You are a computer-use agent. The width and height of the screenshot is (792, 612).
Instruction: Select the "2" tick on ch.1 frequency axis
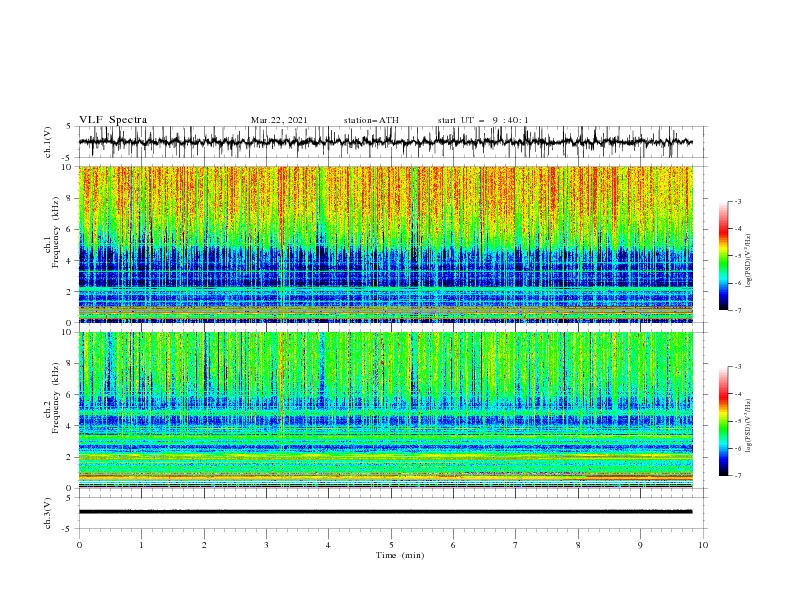coord(71,291)
